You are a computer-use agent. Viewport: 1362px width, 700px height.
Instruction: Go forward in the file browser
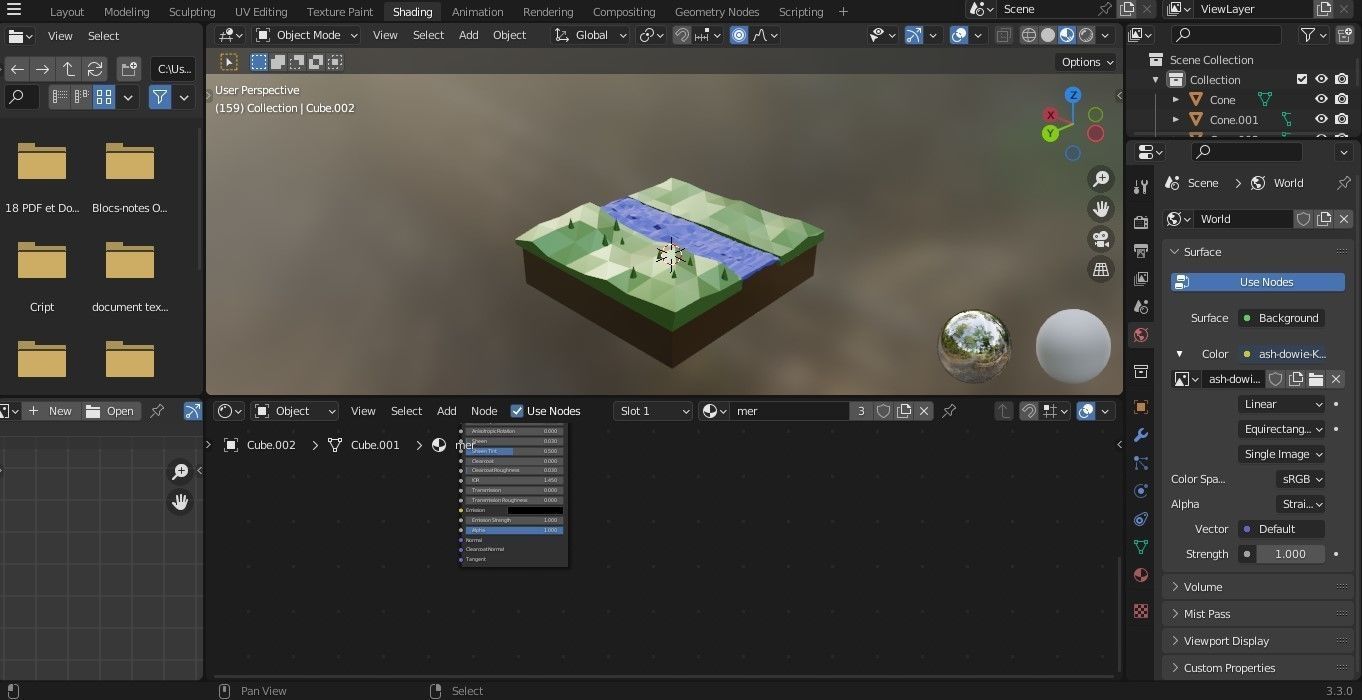(42, 70)
